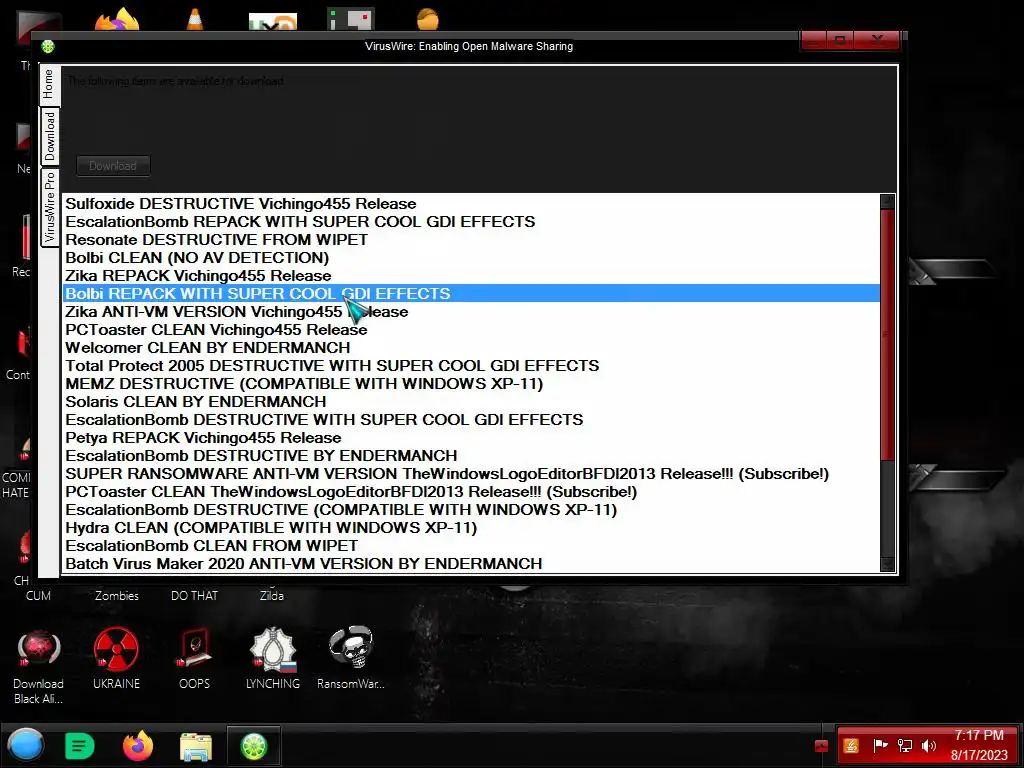Select 'MEMZ DESTRUCTIVE (COMPATIBLE WITH WINDOWS XP-11)'

[x=471, y=383]
